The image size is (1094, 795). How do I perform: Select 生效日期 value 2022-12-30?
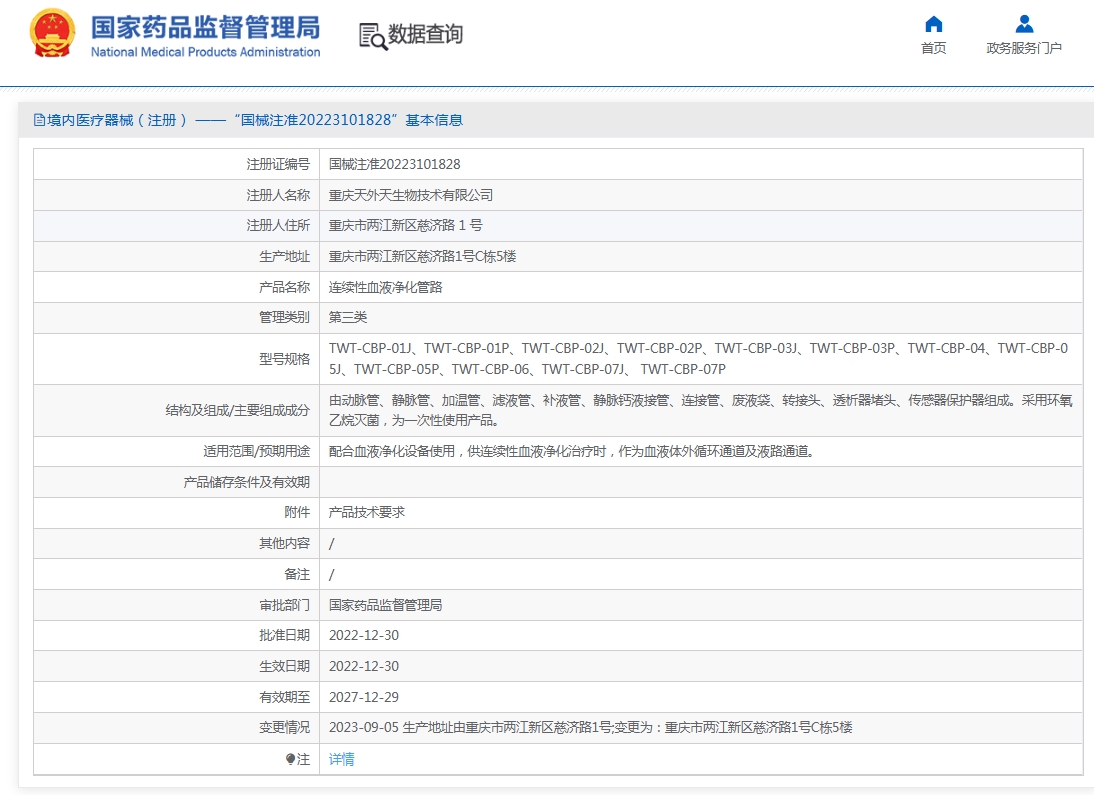pos(364,666)
